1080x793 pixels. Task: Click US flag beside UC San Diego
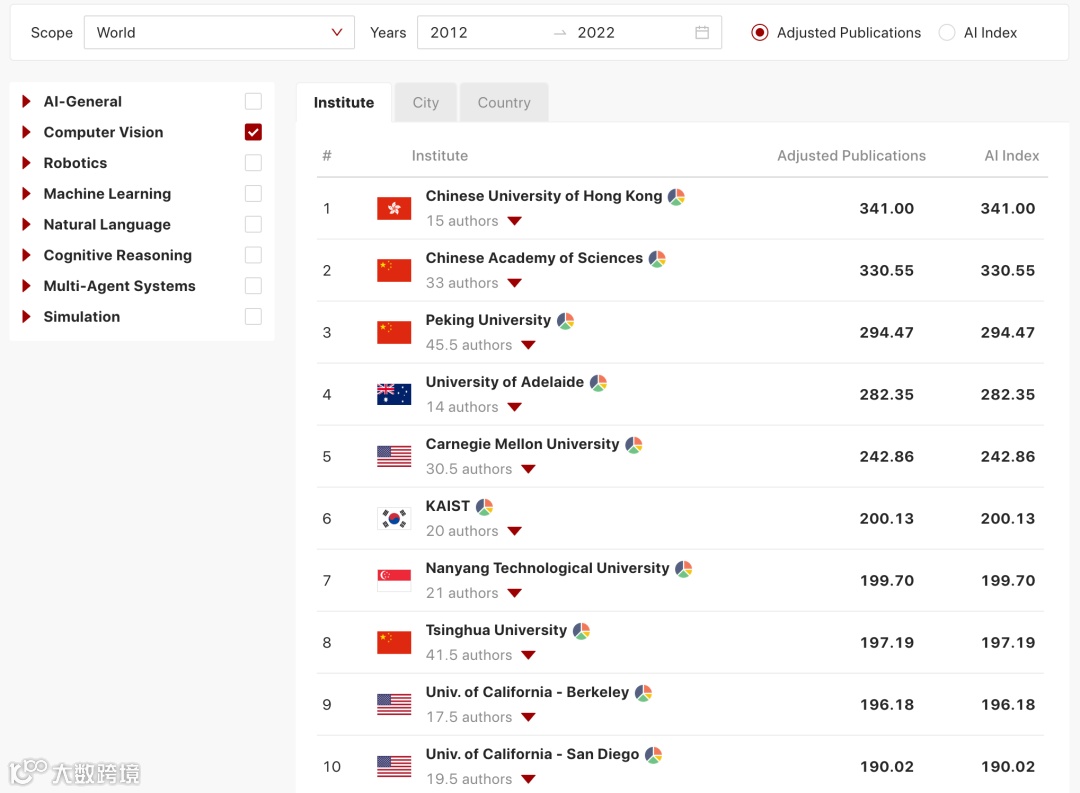pos(394,766)
